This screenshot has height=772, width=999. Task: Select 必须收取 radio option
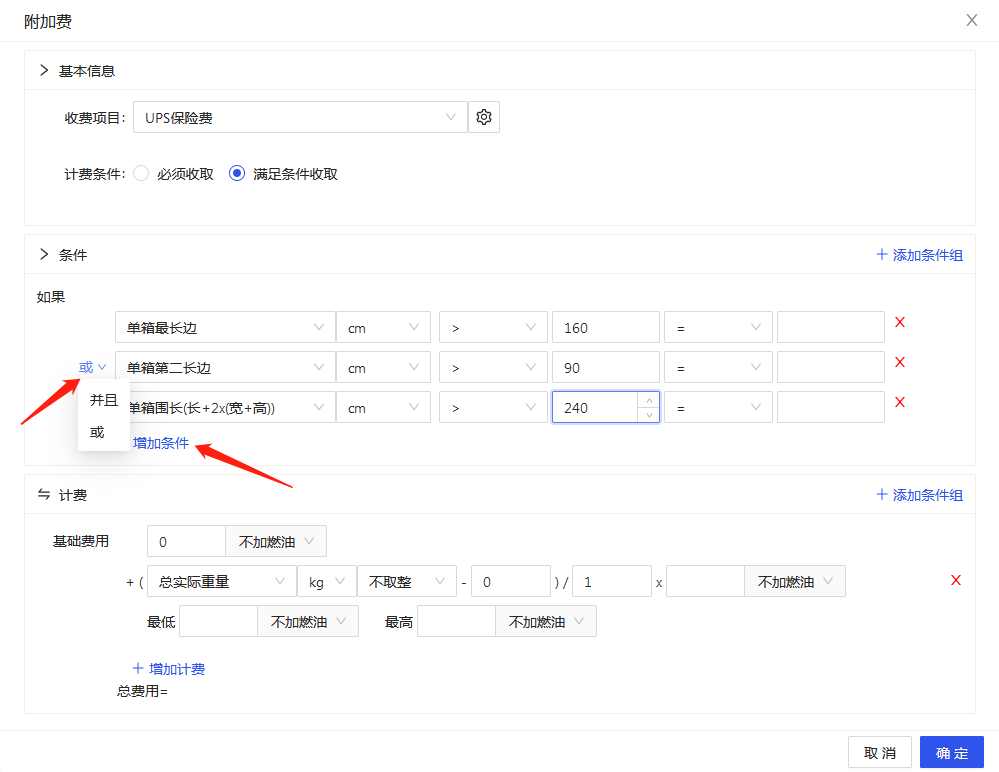click(141, 173)
